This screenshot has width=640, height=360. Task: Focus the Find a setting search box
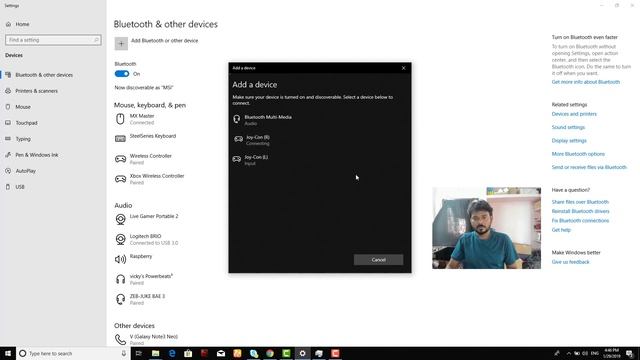click(53, 40)
